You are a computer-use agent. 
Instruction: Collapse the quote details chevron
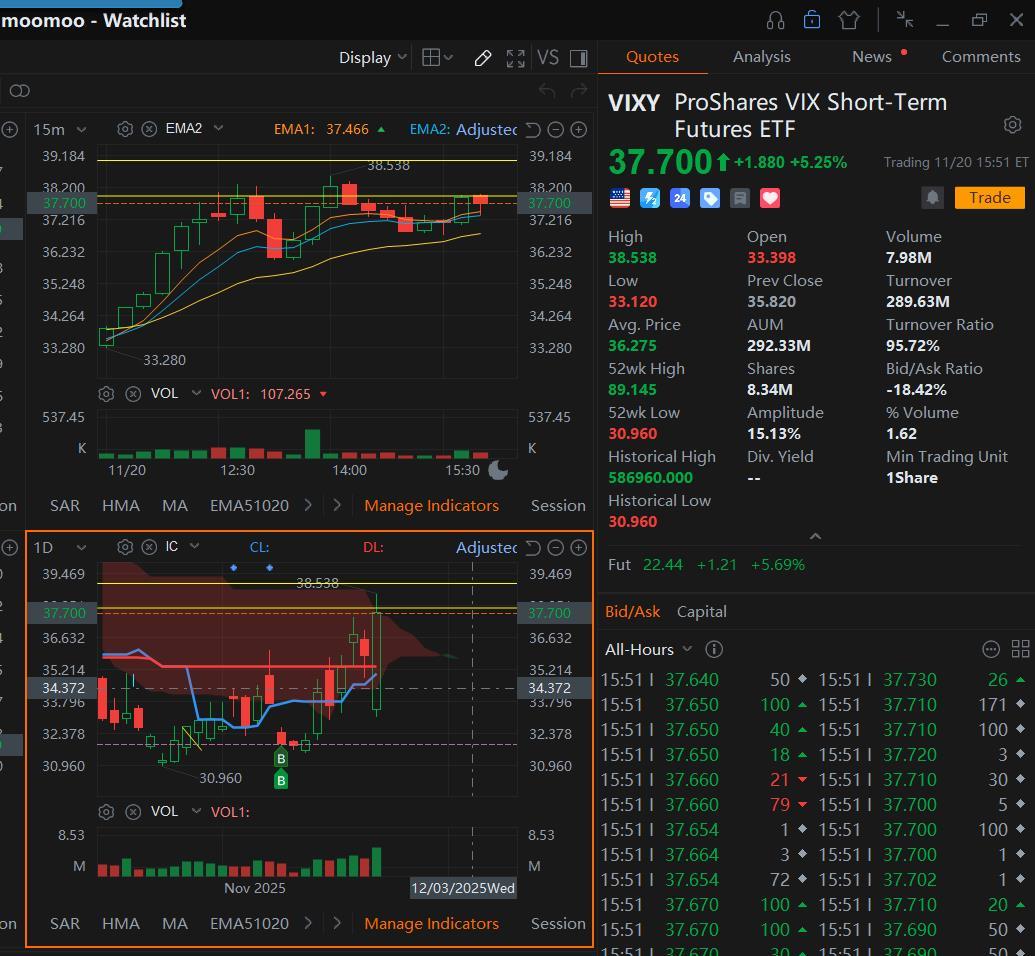816,536
